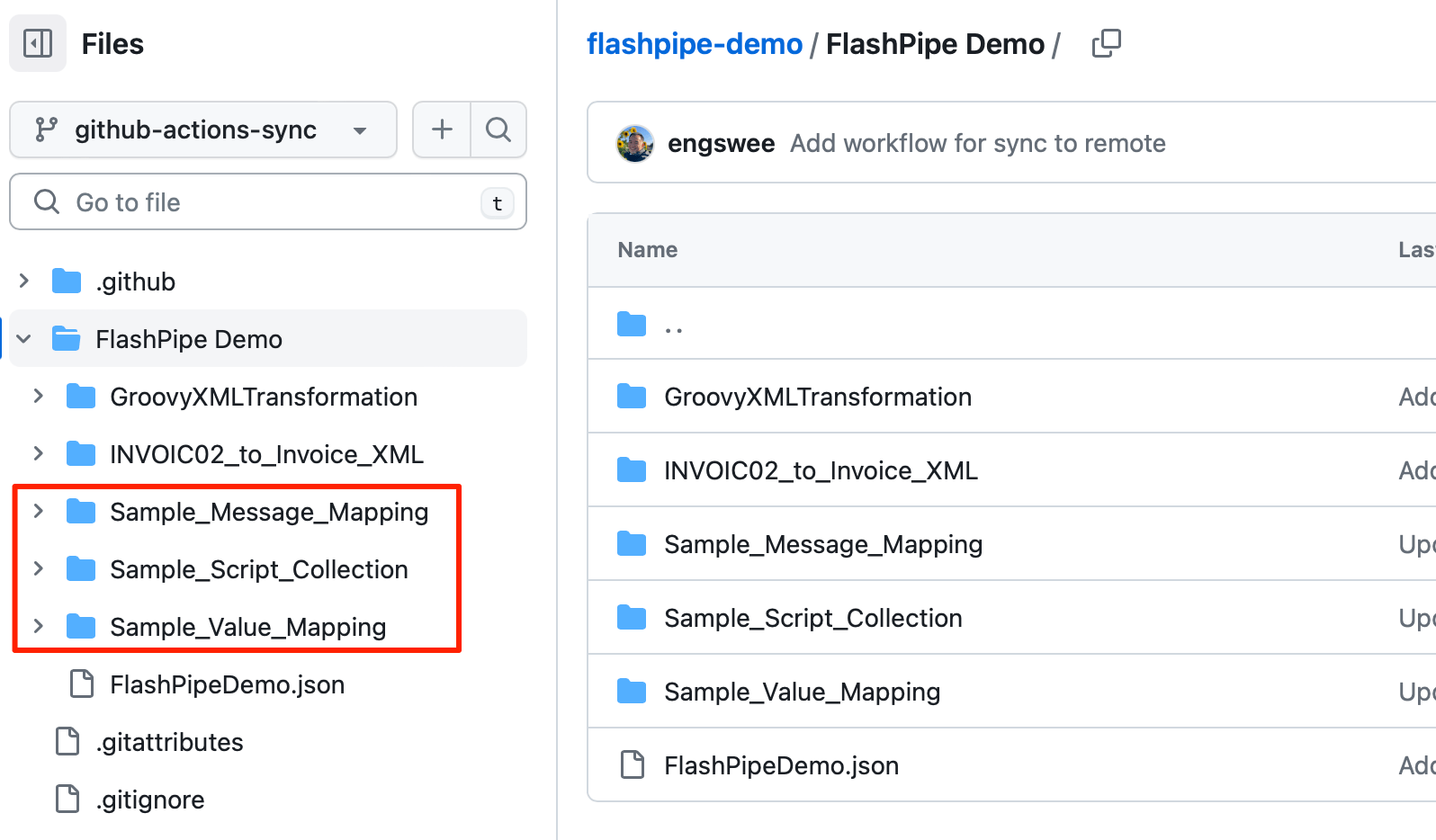Open commit 'Add workflow for sync to remote'
Image resolution: width=1436 pixels, height=840 pixels.
coord(978,143)
